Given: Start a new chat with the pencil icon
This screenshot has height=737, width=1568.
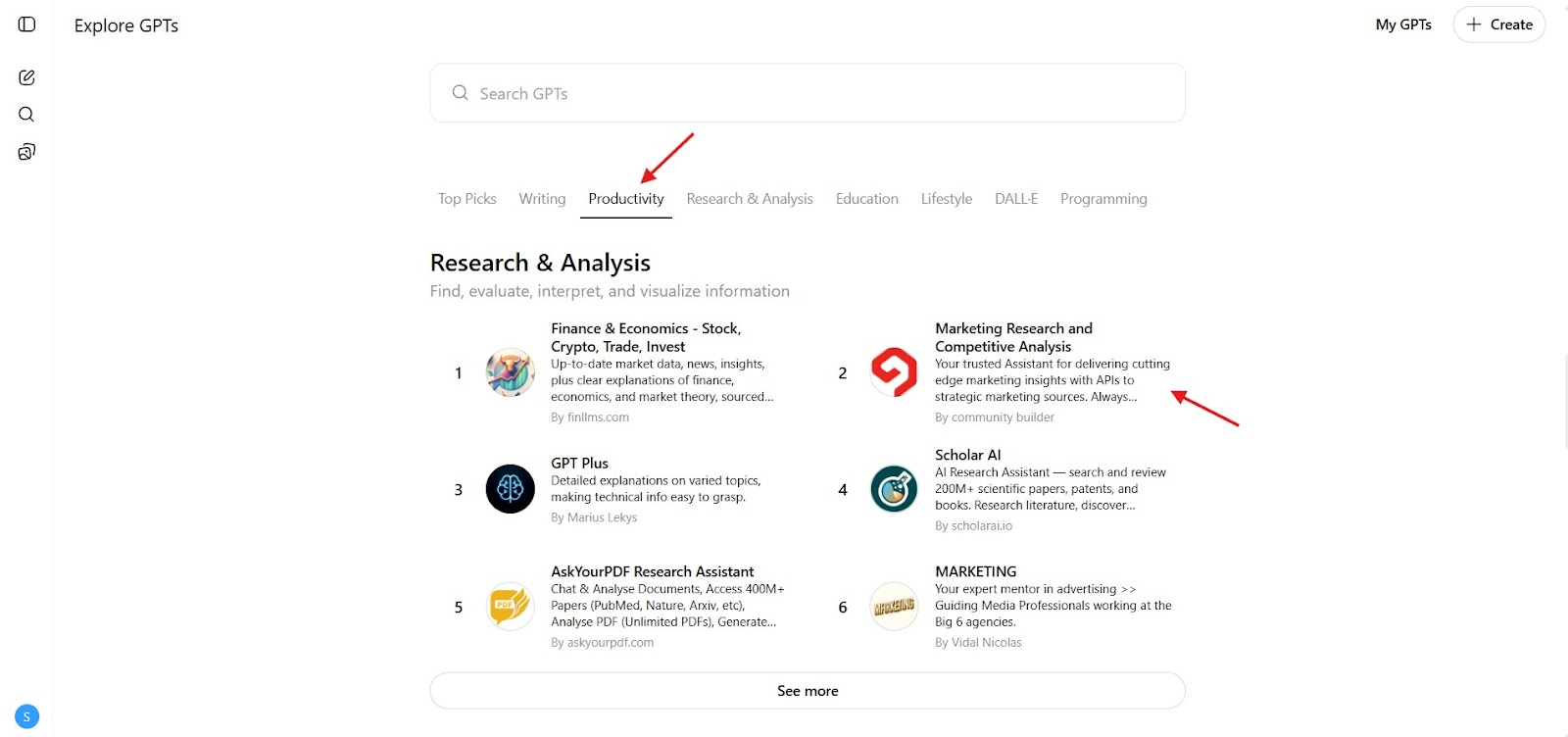Looking at the screenshot, I should pyautogui.click(x=26, y=77).
